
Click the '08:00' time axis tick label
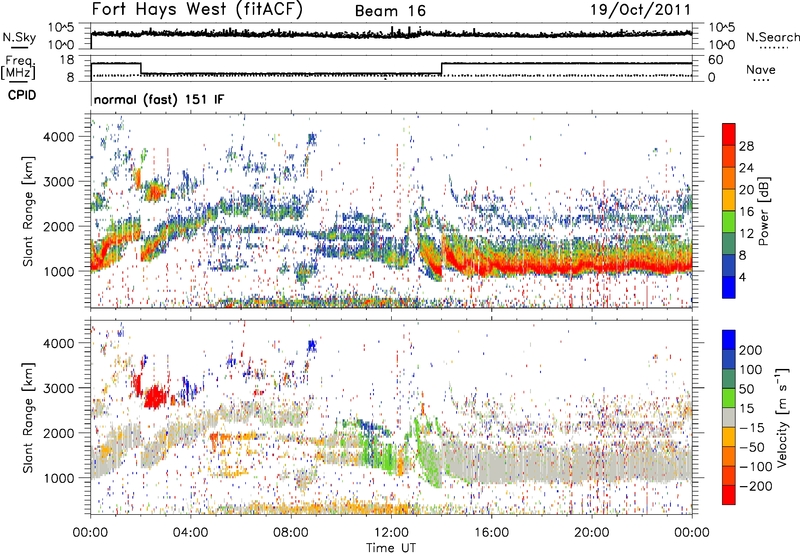pyautogui.click(x=291, y=533)
